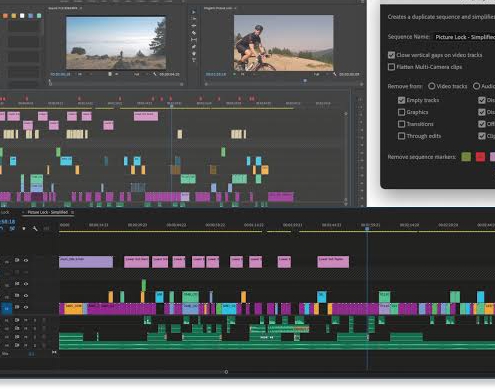Image resolution: width=495 pixels, height=391 pixels.
Task: Click the Source monitor blue timecode
Action: [60, 74]
